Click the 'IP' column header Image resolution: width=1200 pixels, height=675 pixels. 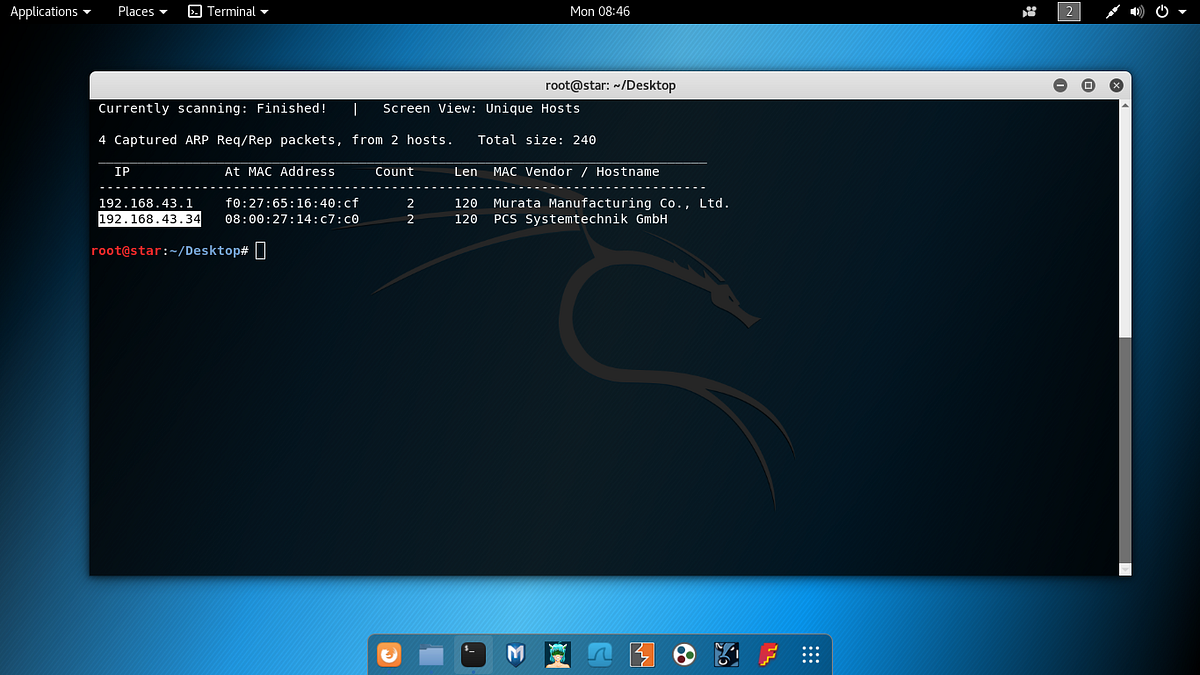click(x=122, y=172)
